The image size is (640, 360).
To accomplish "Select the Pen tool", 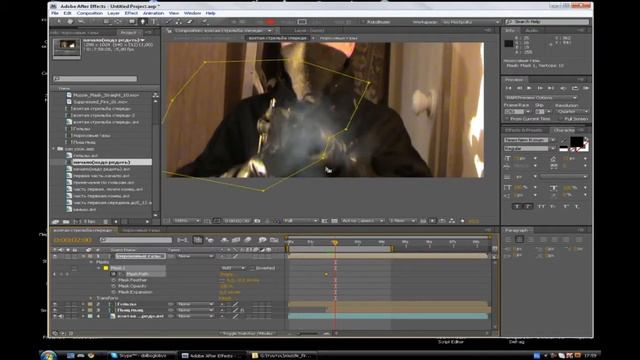I will [143, 22].
